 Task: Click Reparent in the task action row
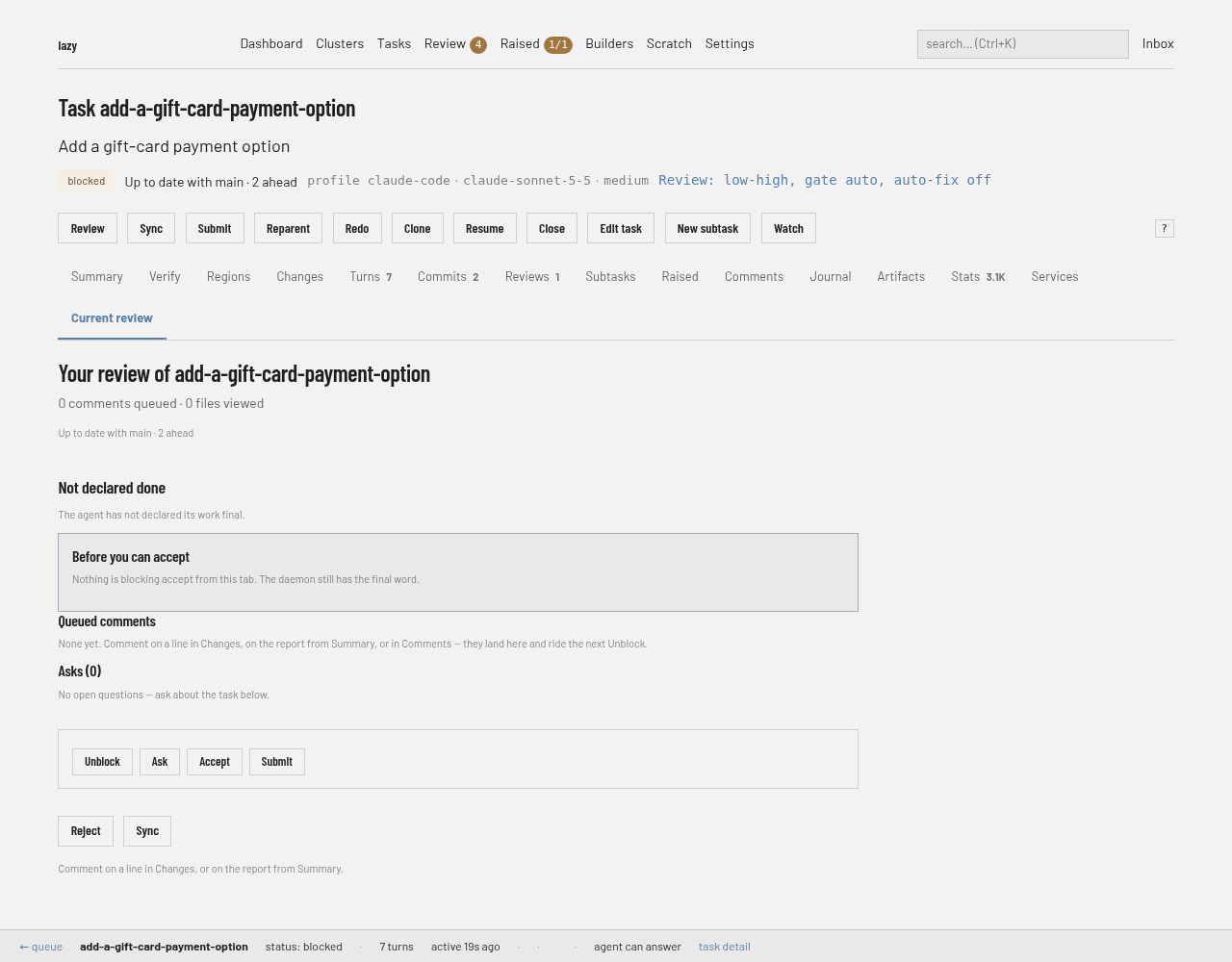[288, 229]
